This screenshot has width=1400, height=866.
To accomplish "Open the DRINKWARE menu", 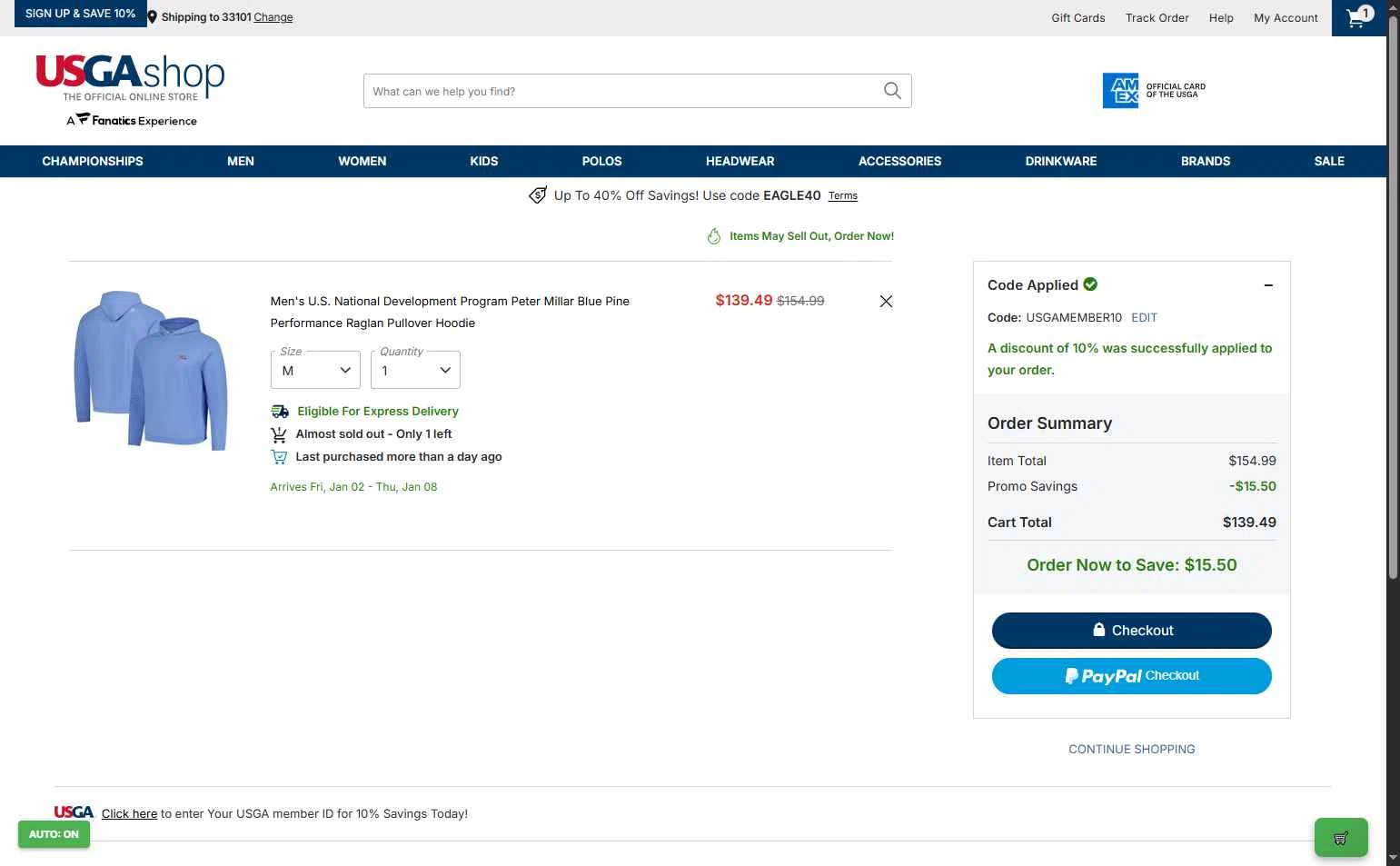I will click(1061, 161).
